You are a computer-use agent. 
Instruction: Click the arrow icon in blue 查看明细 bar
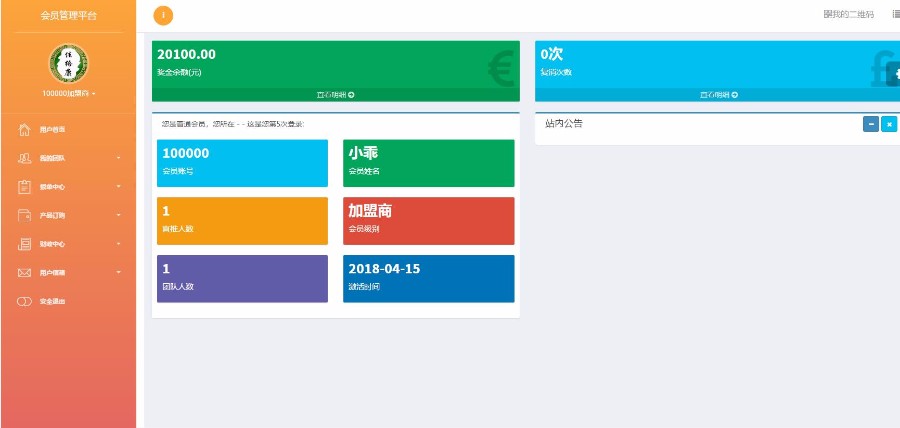point(735,95)
